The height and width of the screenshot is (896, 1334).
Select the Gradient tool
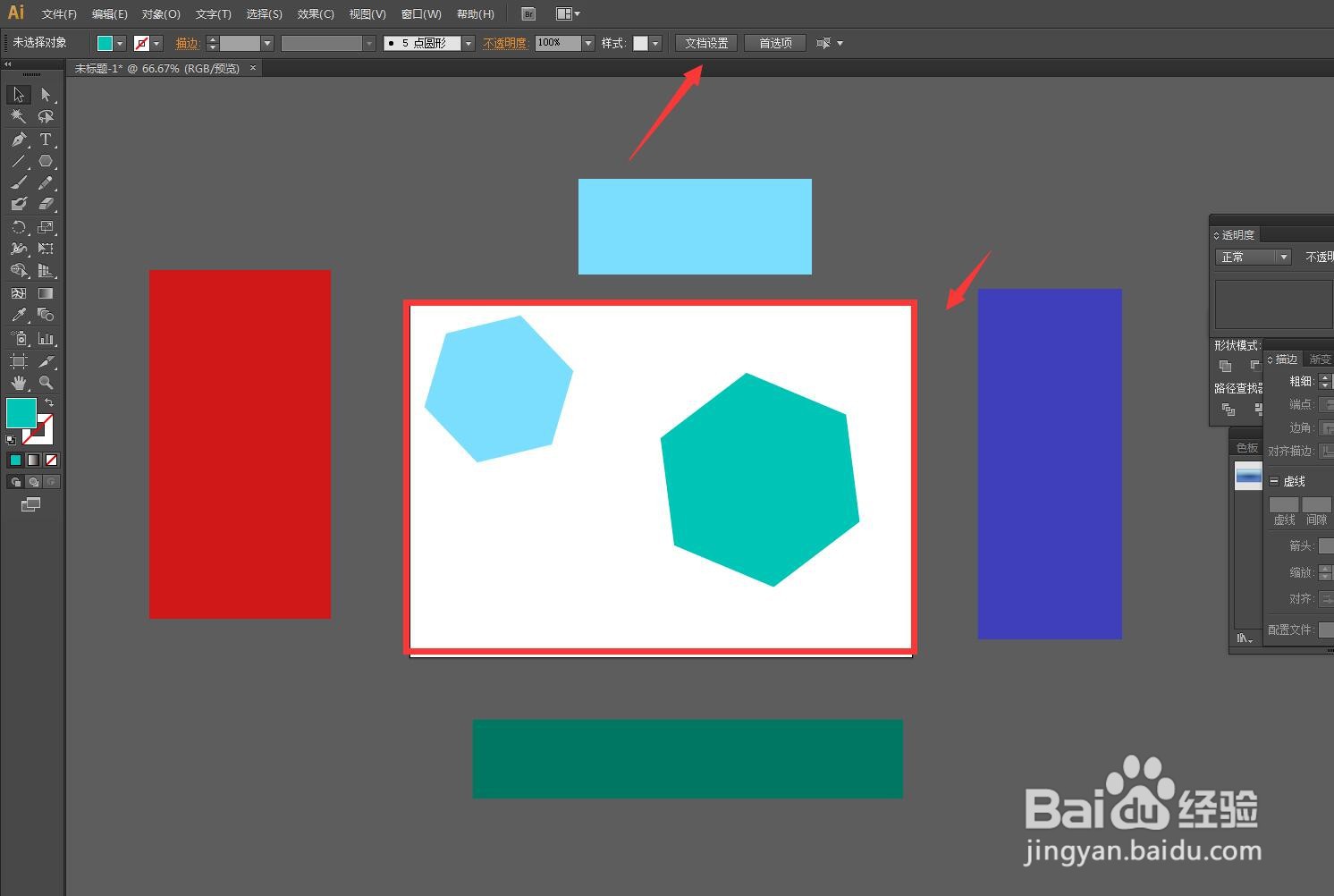[46, 293]
